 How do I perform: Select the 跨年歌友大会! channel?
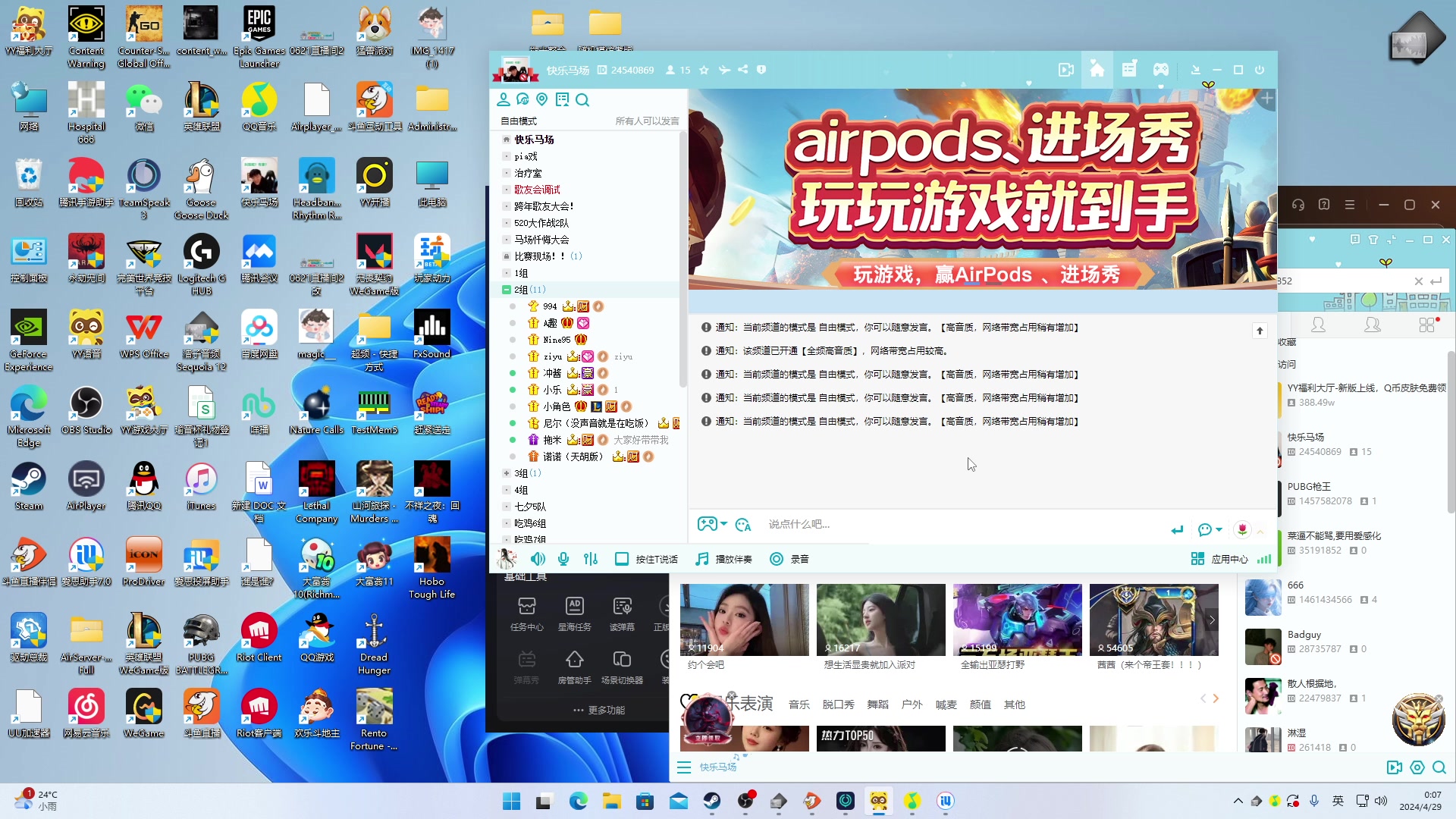[544, 206]
